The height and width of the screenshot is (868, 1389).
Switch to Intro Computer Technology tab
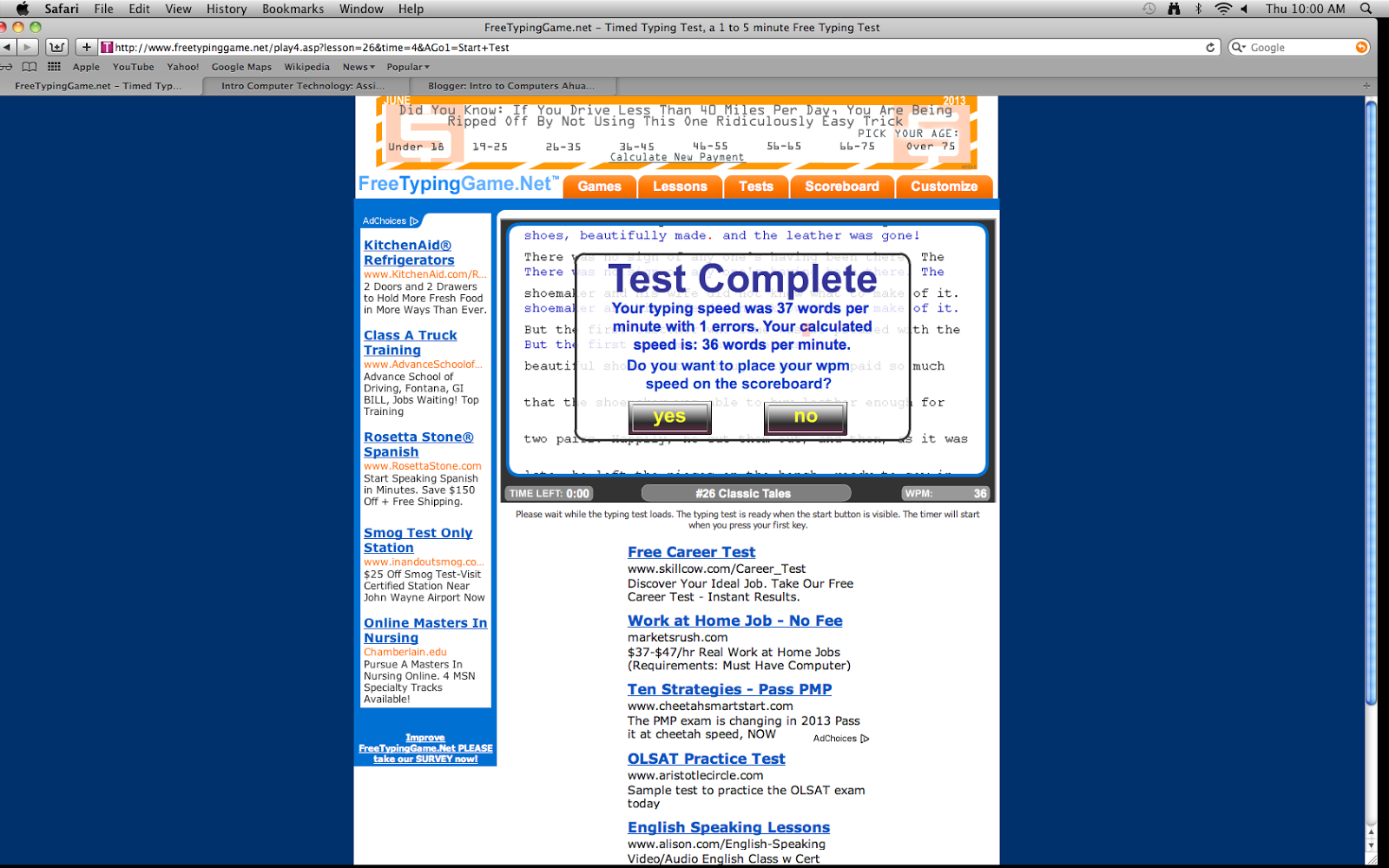302,86
